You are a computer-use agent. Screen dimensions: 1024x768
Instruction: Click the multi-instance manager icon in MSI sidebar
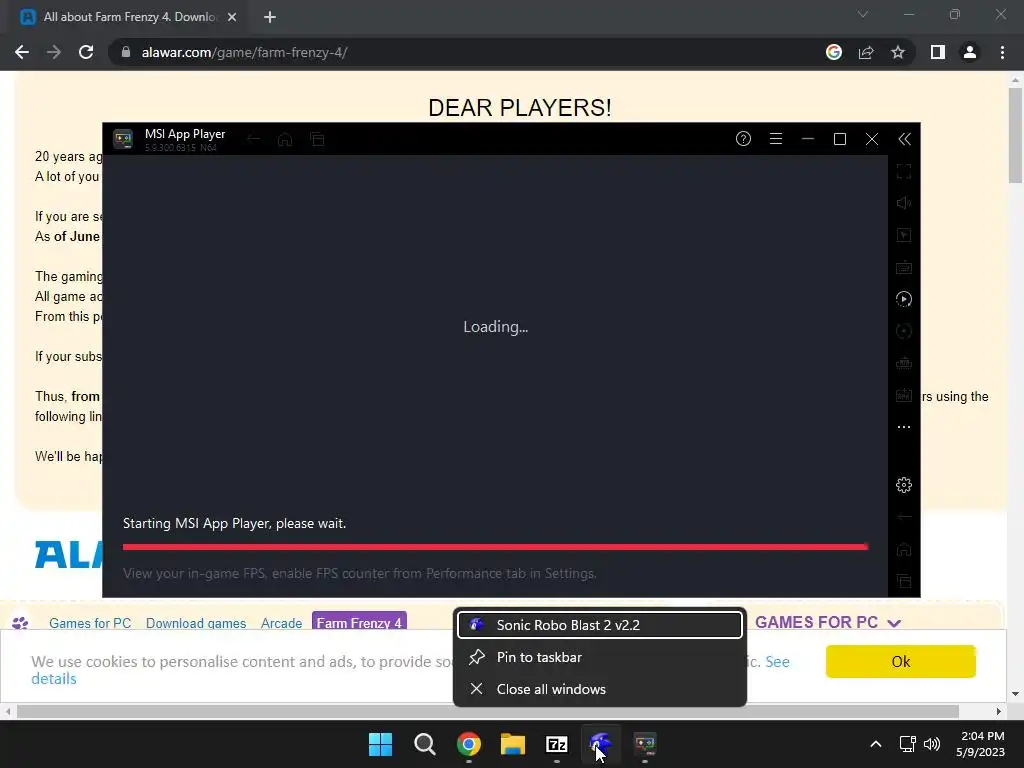[904, 363]
